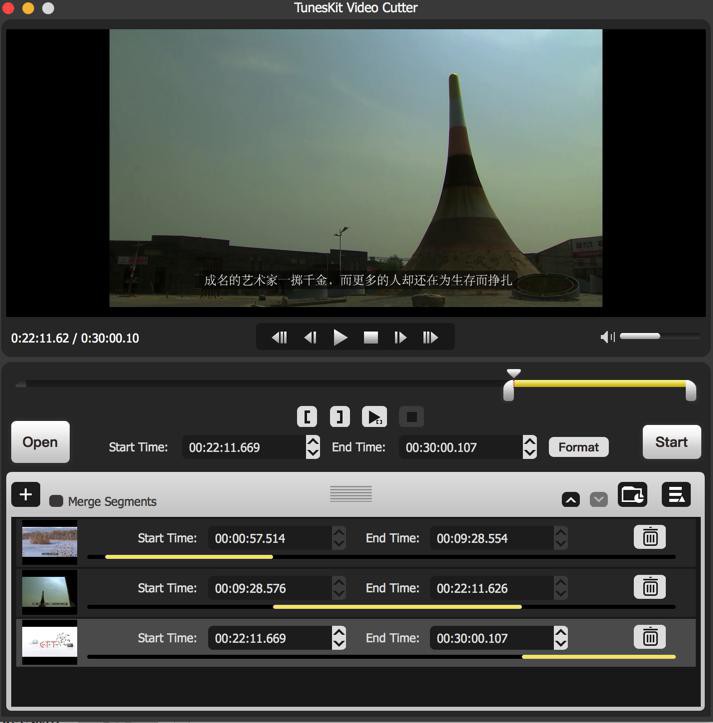Edit start time 00:00:57.514 in list

pos(269,538)
